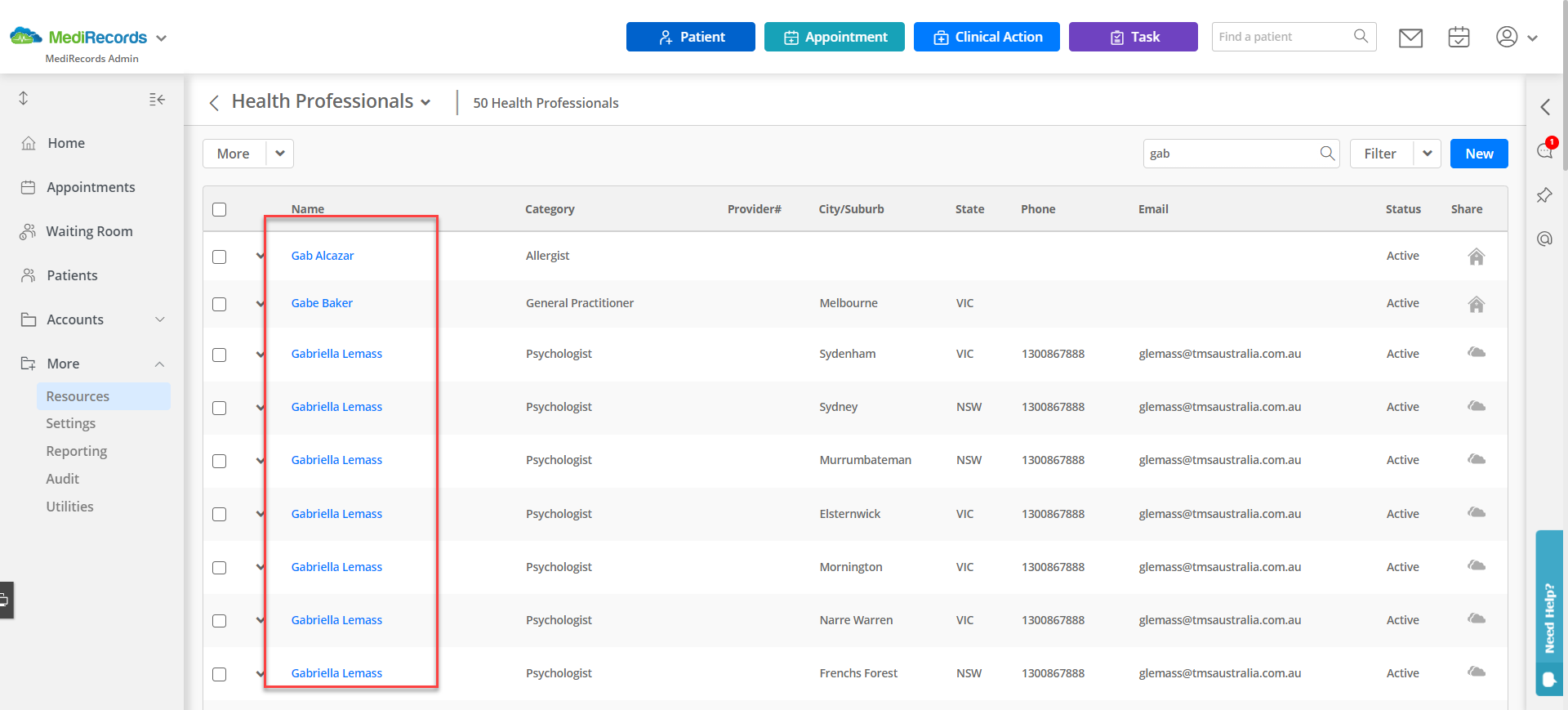Expand row arrow for Gabe Baker
1568x710 pixels.
pyautogui.click(x=260, y=303)
